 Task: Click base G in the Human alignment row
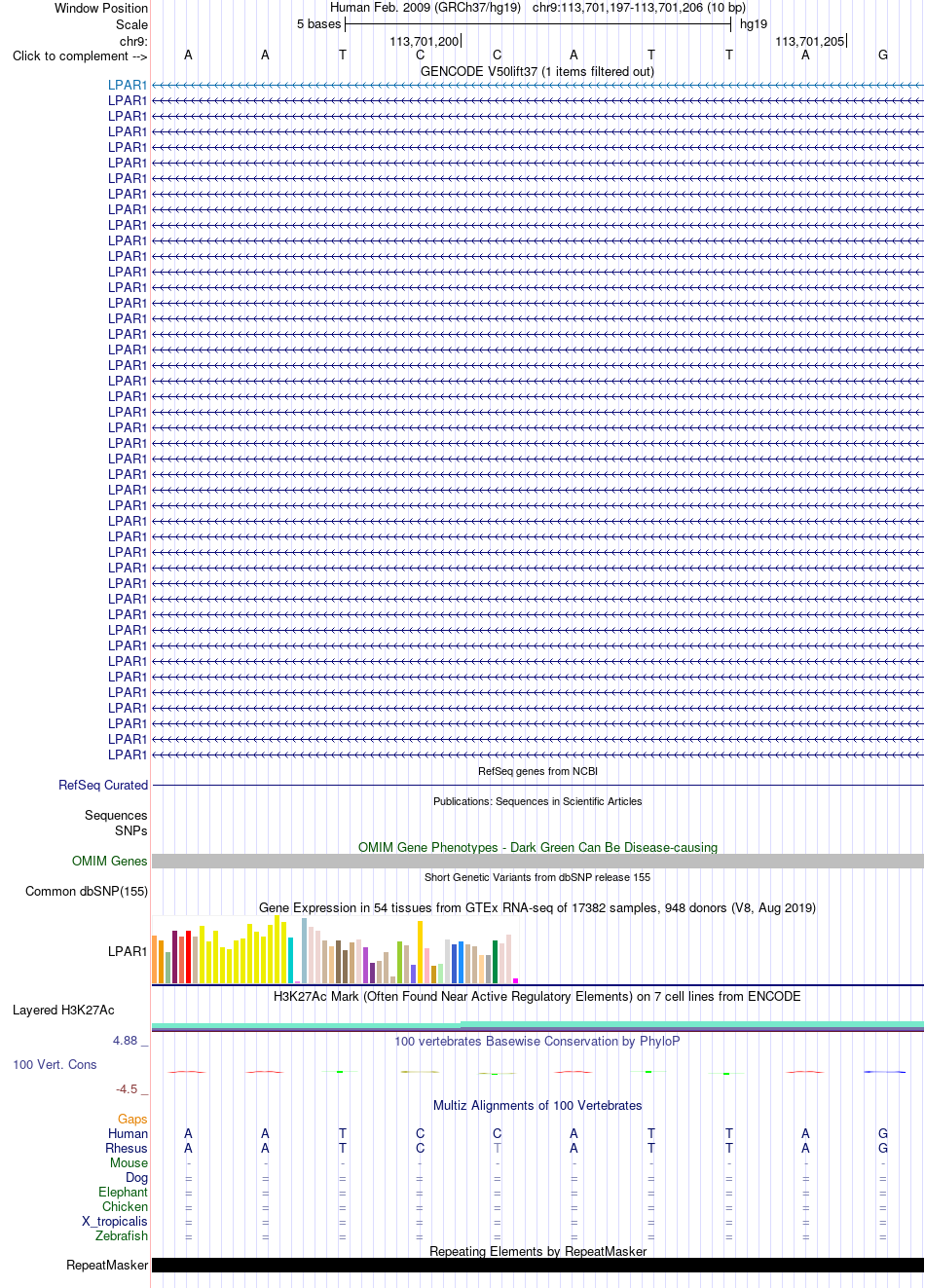point(883,1133)
